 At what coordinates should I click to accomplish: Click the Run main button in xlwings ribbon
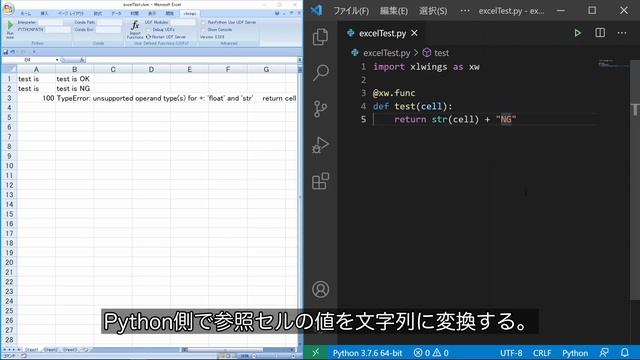click(10, 29)
